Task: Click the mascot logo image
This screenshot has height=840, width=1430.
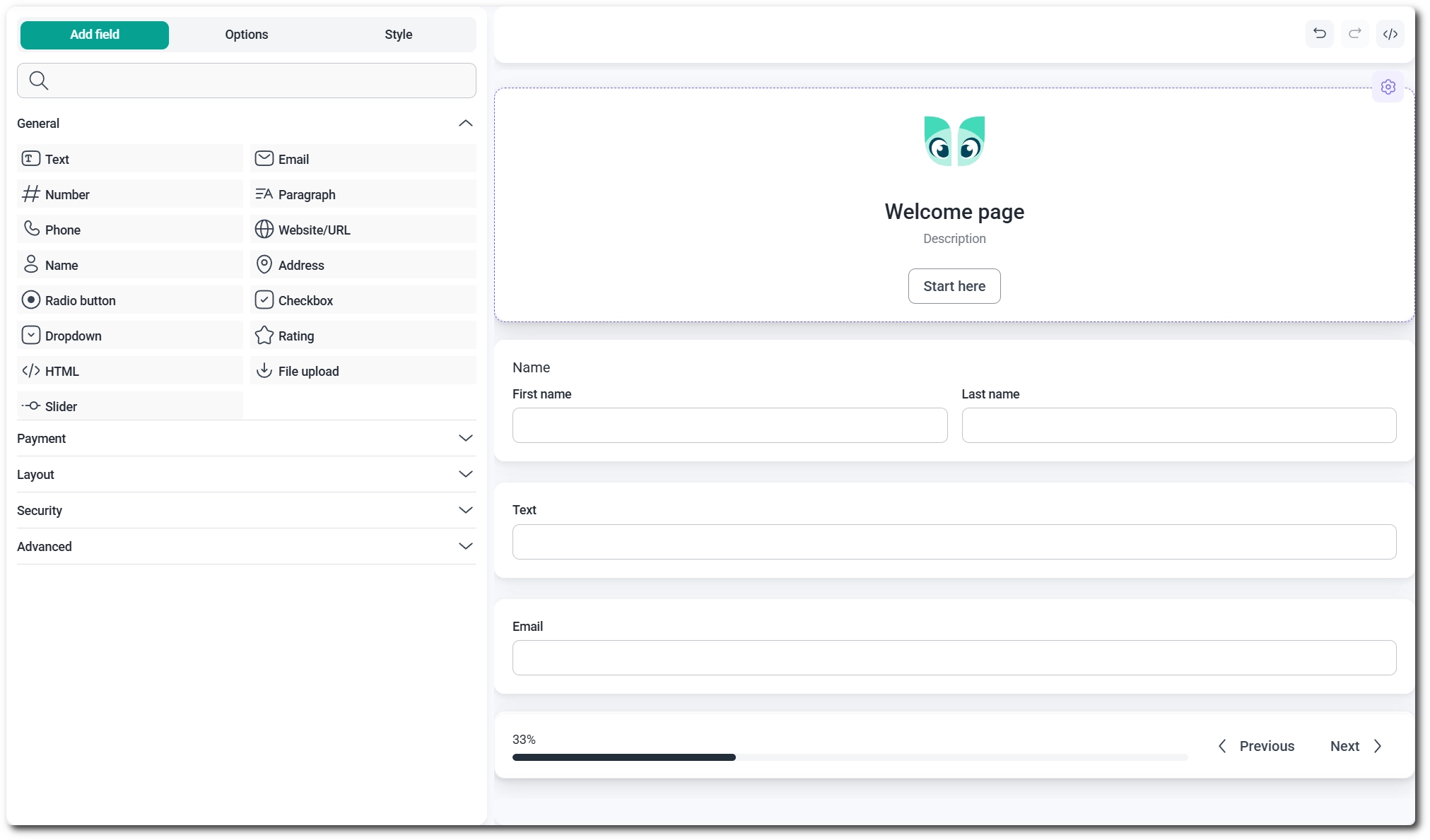Action: 954,141
